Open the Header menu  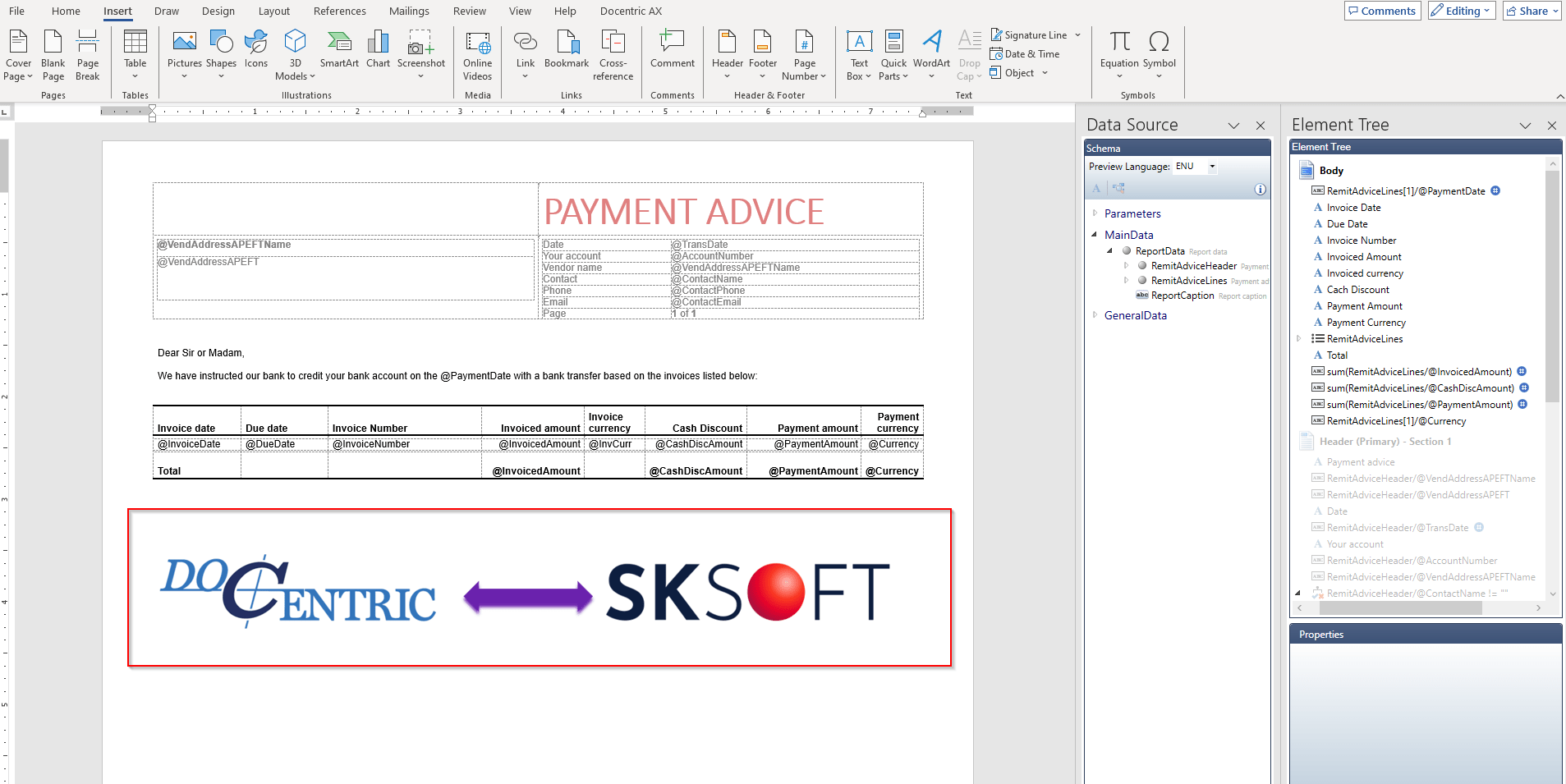[x=727, y=55]
